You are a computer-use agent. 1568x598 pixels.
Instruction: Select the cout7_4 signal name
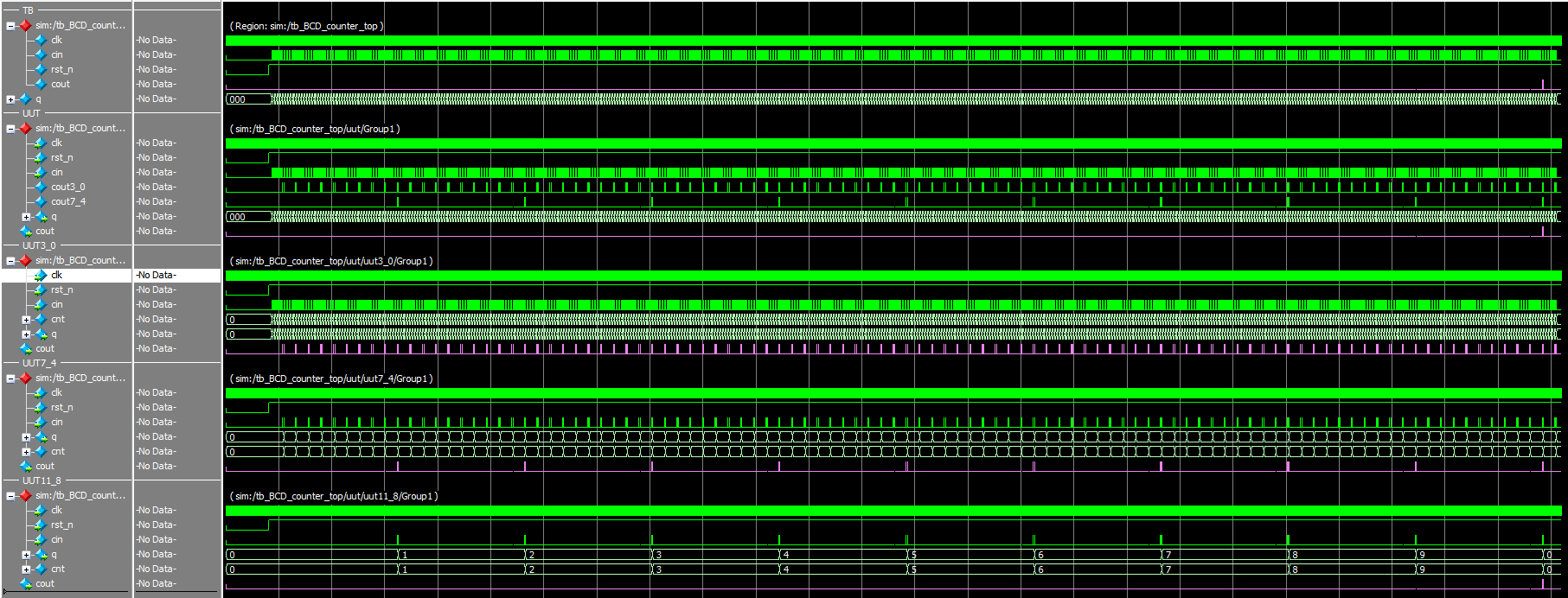point(68,202)
